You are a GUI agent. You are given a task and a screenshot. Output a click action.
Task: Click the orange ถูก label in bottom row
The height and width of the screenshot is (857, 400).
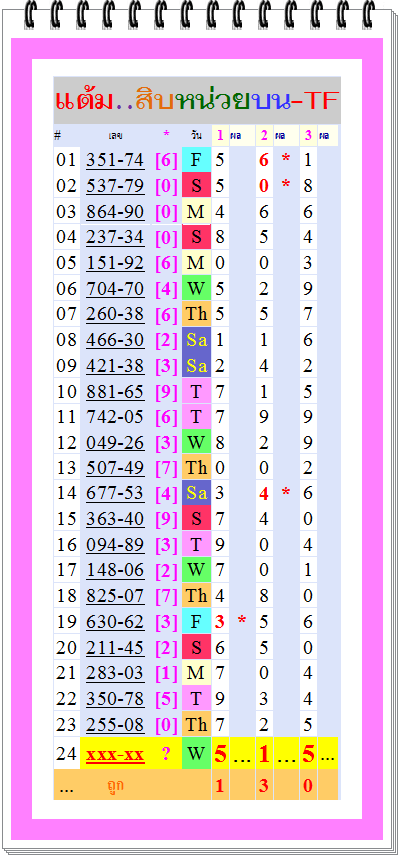[x=115, y=785]
